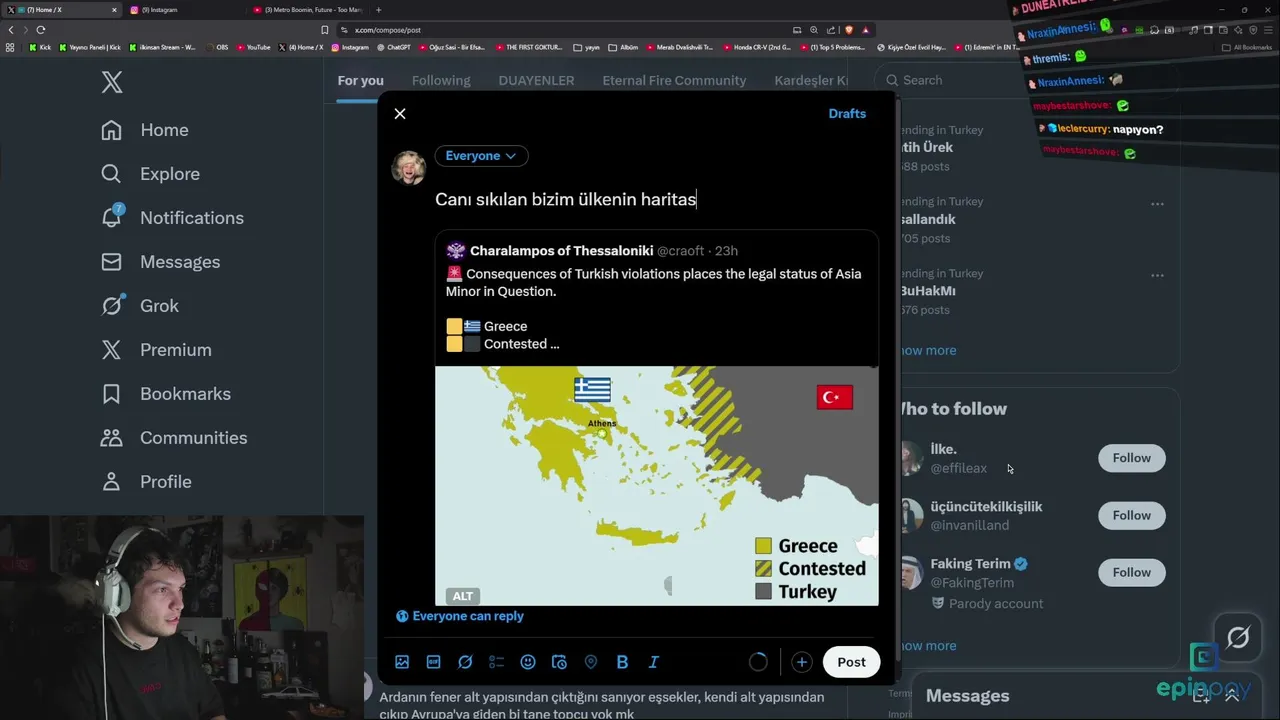Screen dimensions: 1280x720
Task: Click the ALT badge on the map image
Action: [462, 596]
